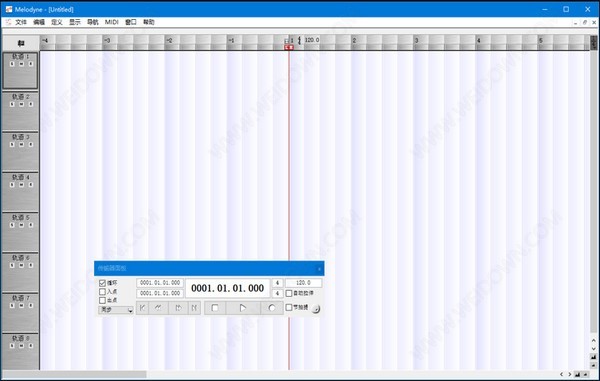Viewport: 600px width, 381px height.
Task: Toggle the M button on track 轨道 5
Action: pos(21,225)
